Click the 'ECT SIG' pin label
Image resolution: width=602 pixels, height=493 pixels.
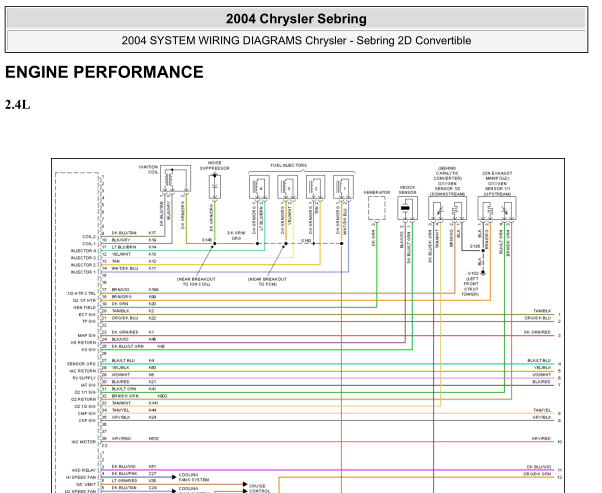[x=87, y=314]
